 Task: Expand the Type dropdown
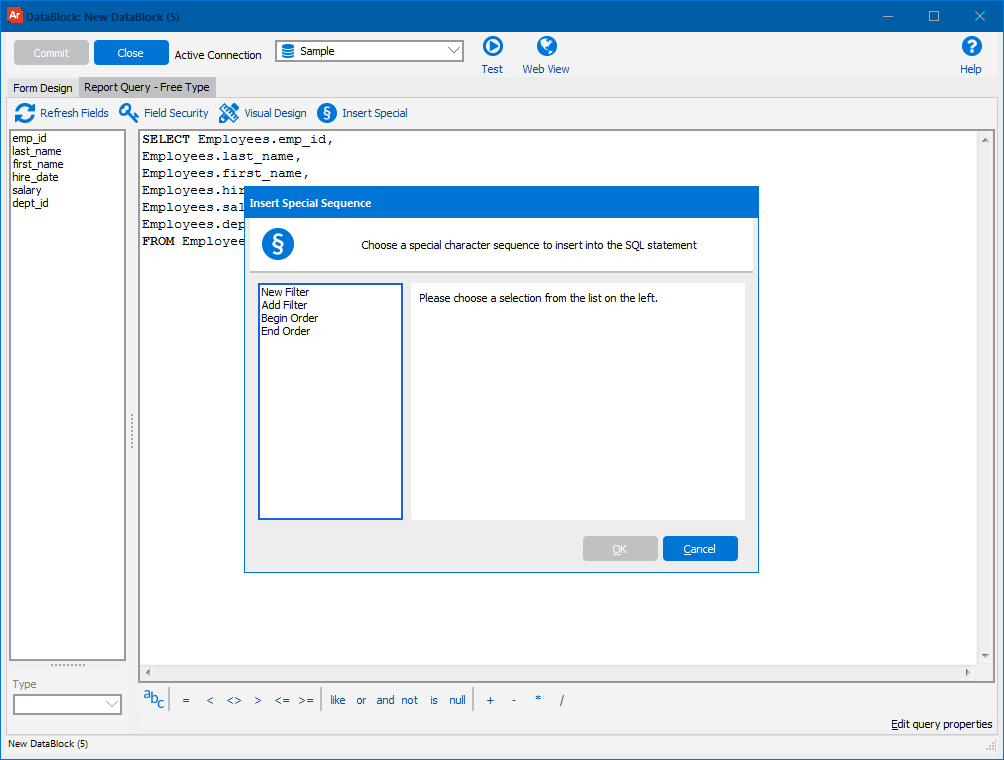pyautogui.click(x=67, y=704)
